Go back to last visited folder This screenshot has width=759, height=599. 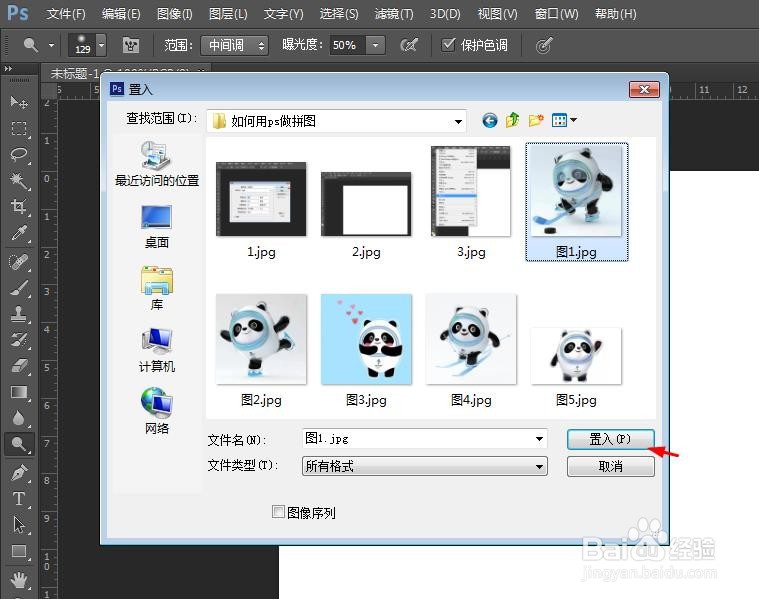(490, 120)
